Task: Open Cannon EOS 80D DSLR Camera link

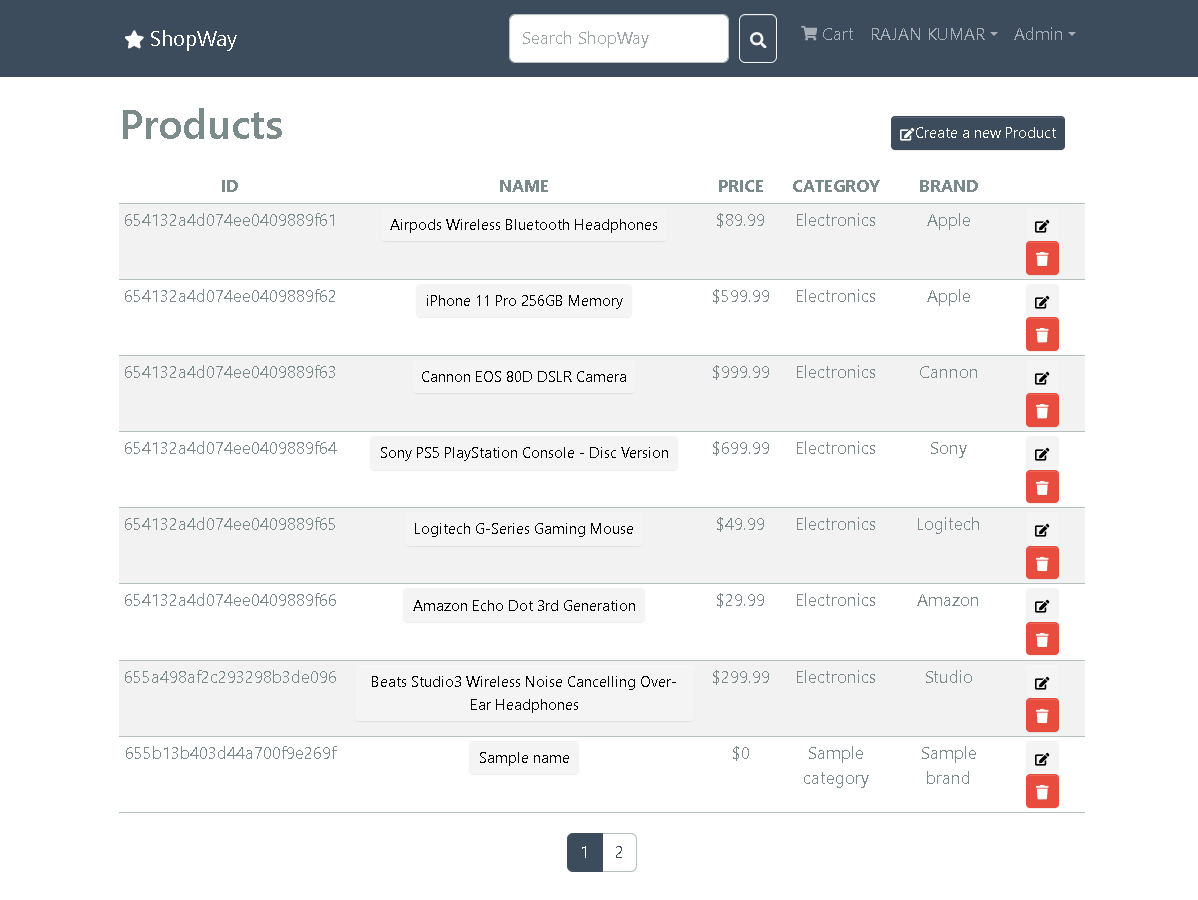Action: coord(523,377)
